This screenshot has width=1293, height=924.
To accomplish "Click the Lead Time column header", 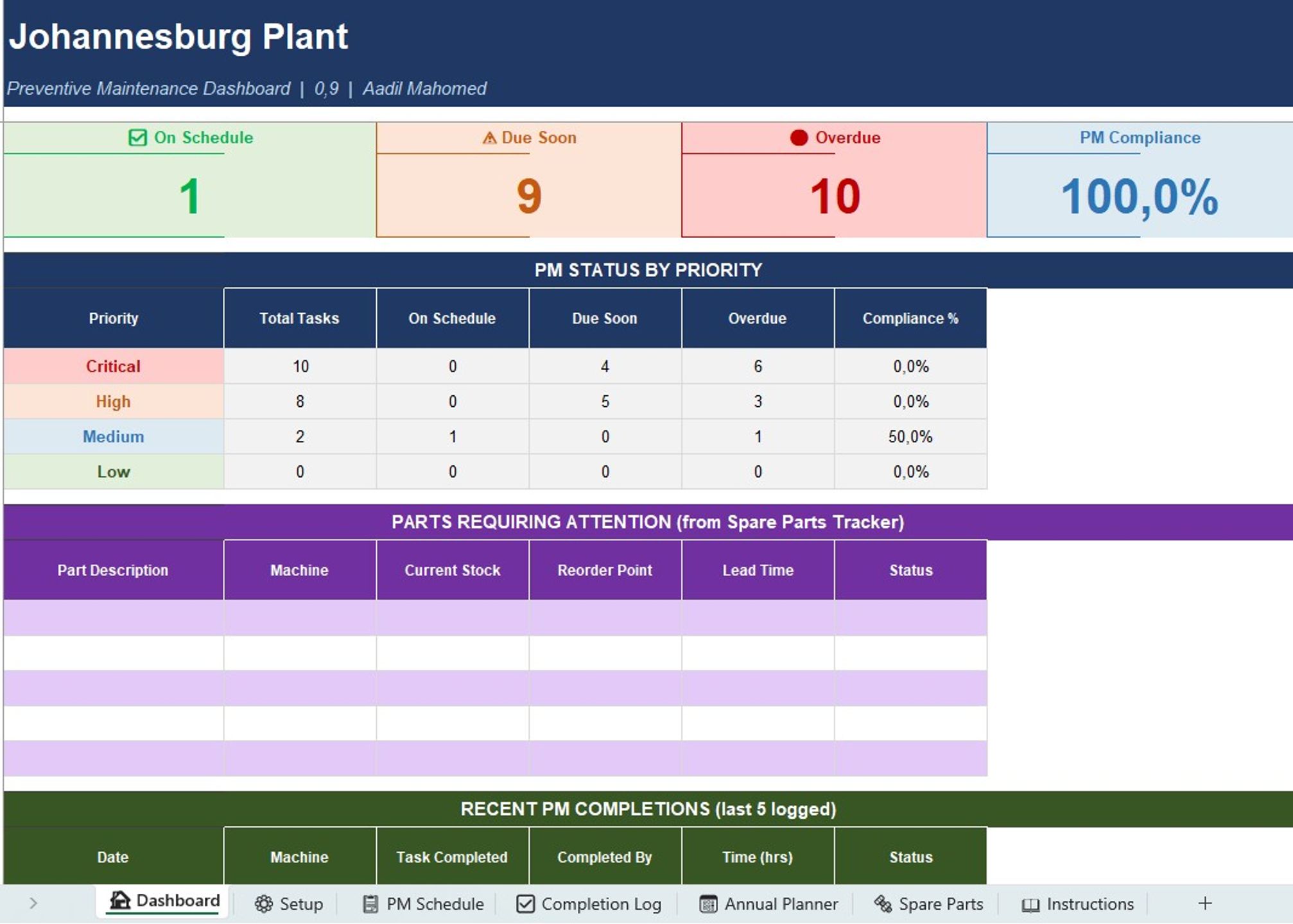I will click(758, 570).
